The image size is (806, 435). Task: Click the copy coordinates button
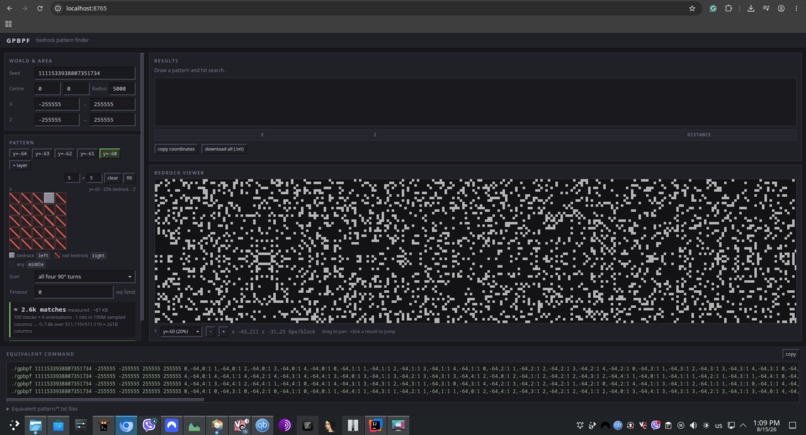176,149
